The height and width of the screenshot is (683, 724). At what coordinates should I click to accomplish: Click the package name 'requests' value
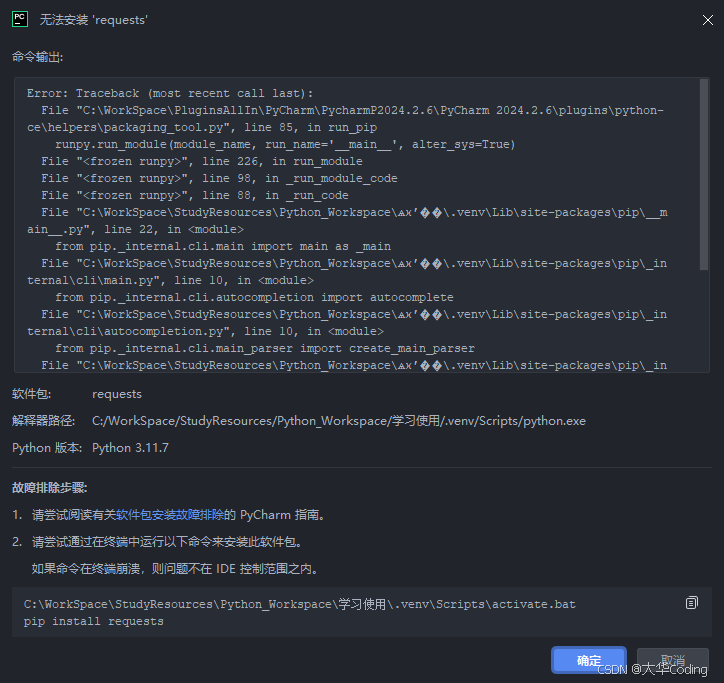(x=117, y=394)
